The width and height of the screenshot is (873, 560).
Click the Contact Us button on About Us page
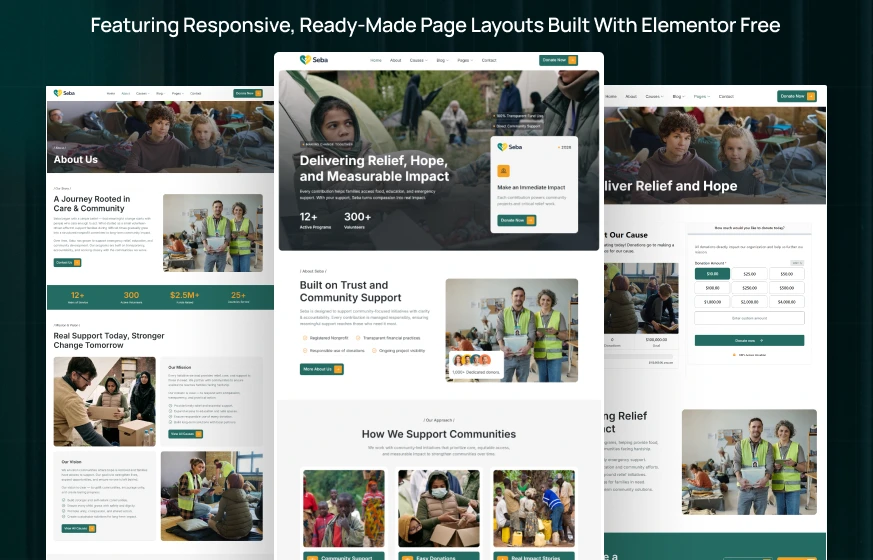[x=67, y=262]
